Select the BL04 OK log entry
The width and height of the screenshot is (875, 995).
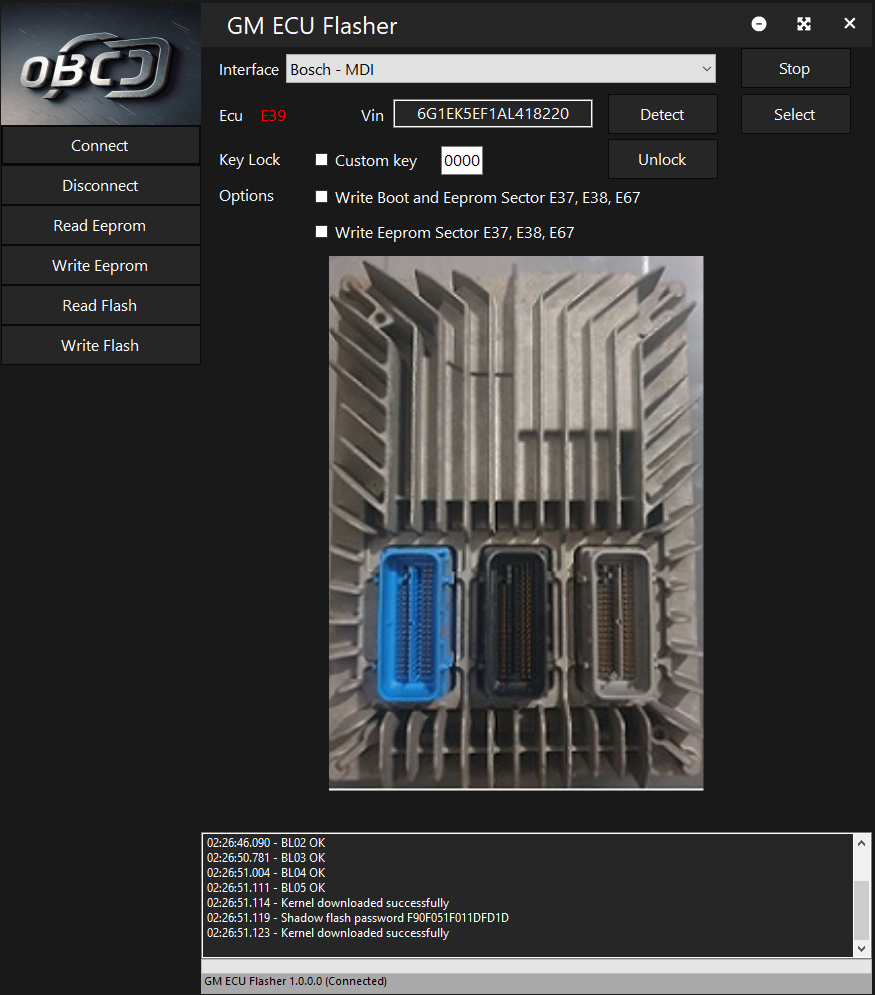click(x=266, y=873)
